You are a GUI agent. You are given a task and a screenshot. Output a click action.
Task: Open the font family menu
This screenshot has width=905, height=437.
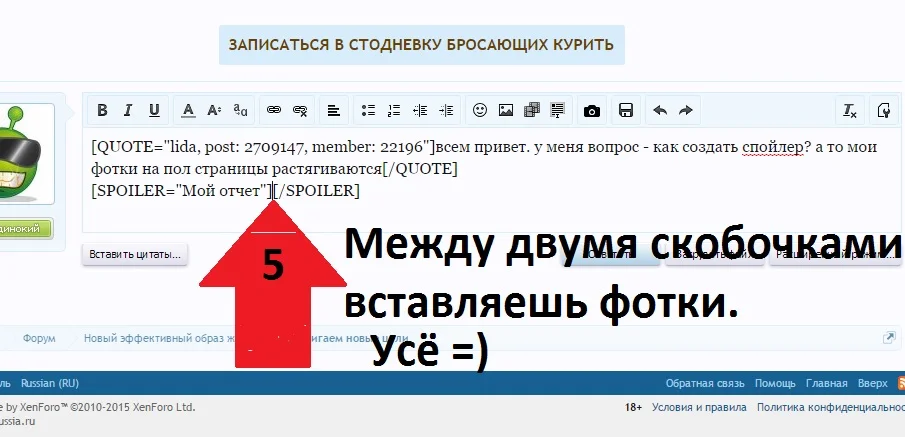[x=240, y=110]
